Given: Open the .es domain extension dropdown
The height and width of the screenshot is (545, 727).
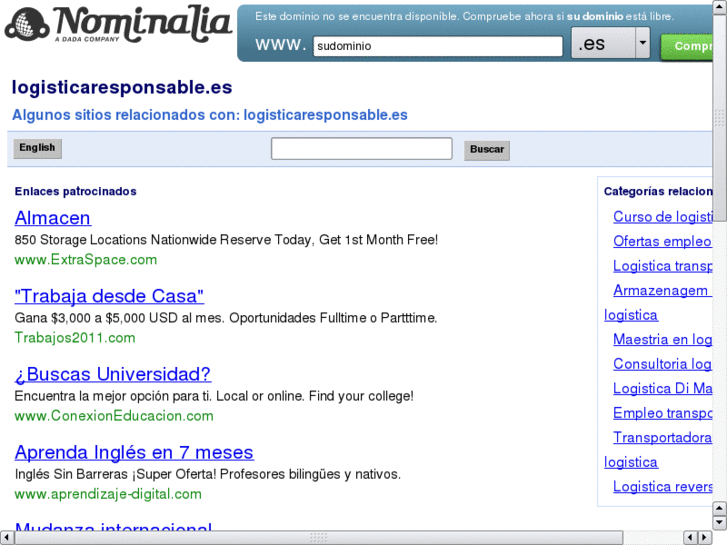Looking at the screenshot, I should point(611,43).
